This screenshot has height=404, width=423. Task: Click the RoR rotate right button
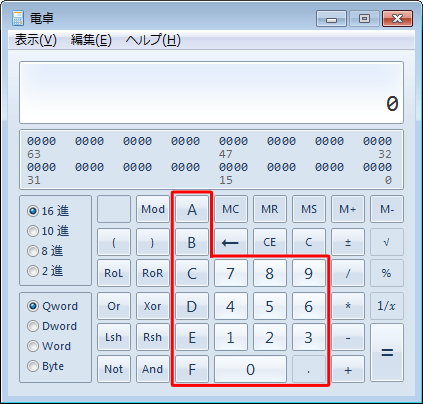click(x=153, y=273)
